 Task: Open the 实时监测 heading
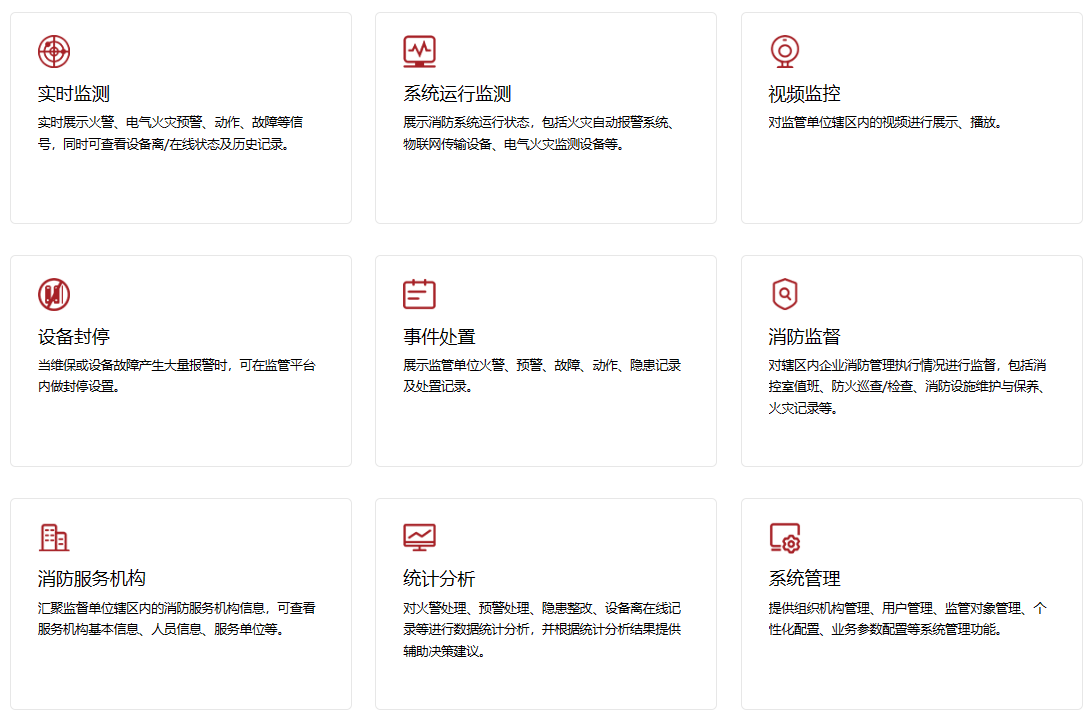point(74,94)
